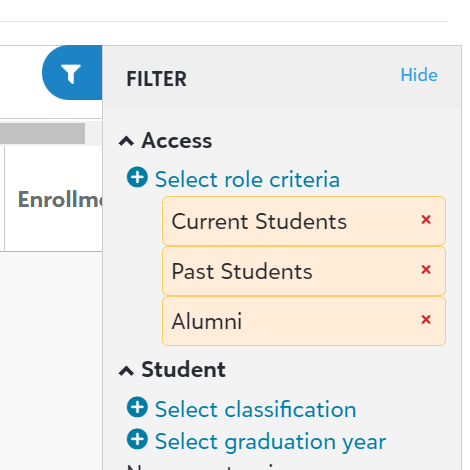Image resolution: width=470 pixels, height=470 pixels.
Task: Hide the filter panel
Action: coord(419,75)
